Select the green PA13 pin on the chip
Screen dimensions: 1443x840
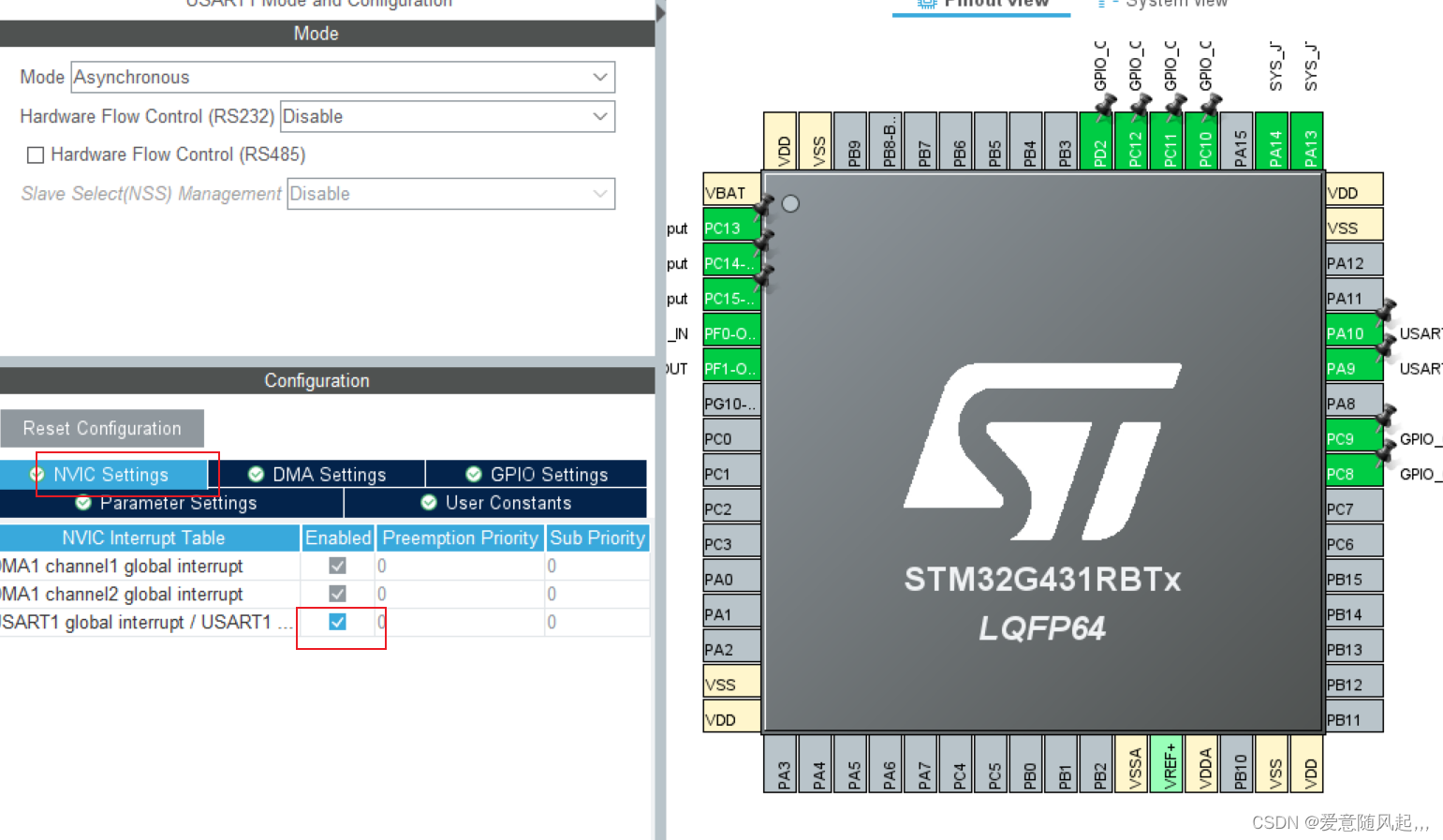click(1307, 140)
